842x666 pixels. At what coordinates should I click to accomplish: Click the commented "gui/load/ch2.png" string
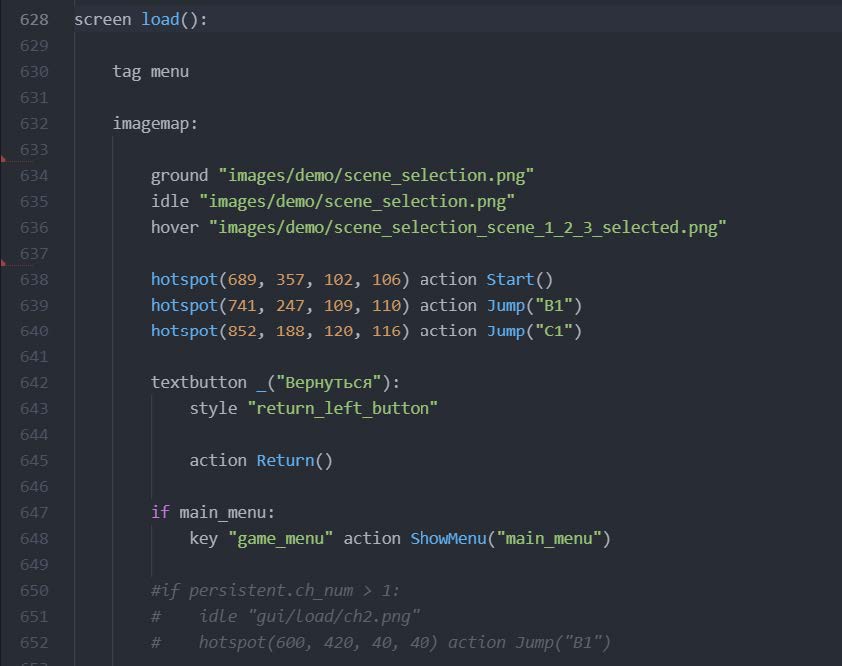point(333,617)
